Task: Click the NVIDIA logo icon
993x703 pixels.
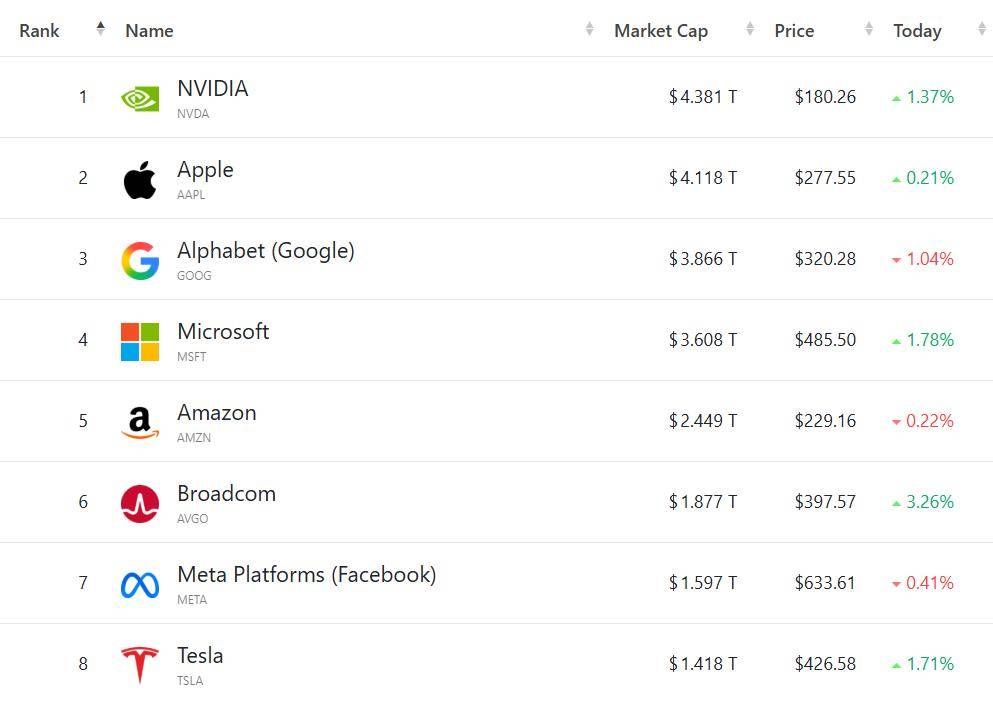Action: (140, 98)
